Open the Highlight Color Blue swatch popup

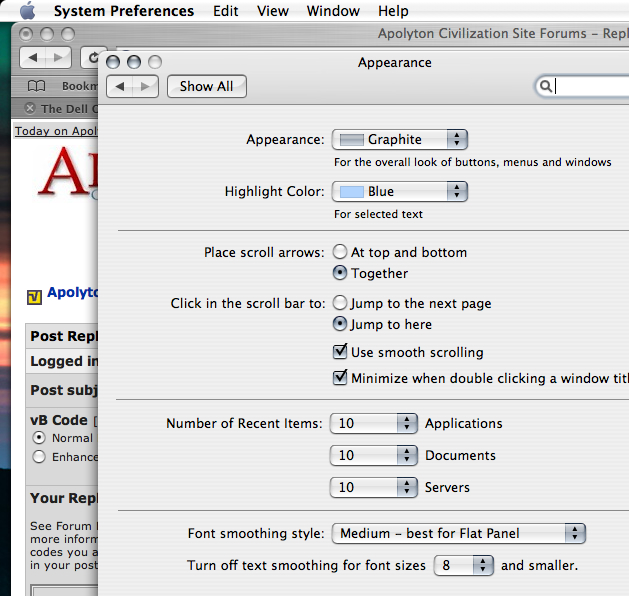[399, 192]
